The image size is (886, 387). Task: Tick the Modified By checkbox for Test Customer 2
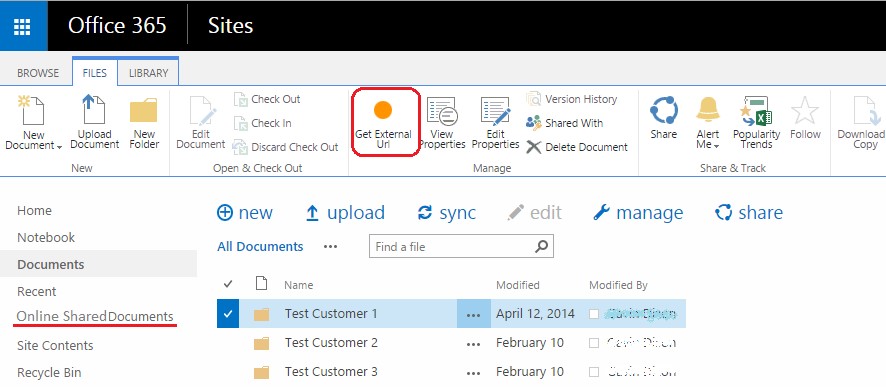(x=594, y=343)
